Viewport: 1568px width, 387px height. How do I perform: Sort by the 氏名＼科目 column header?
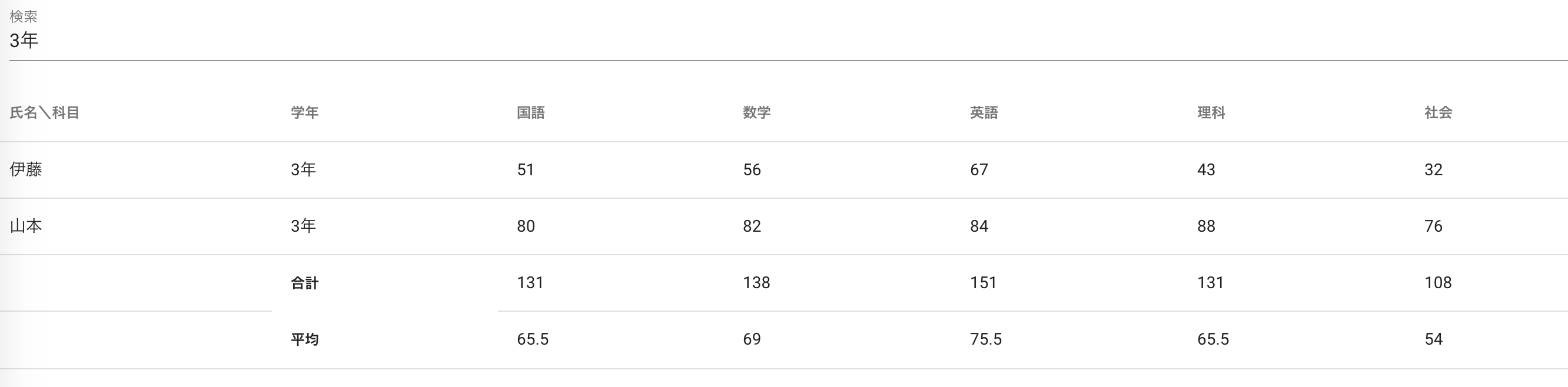(x=44, y=112)
